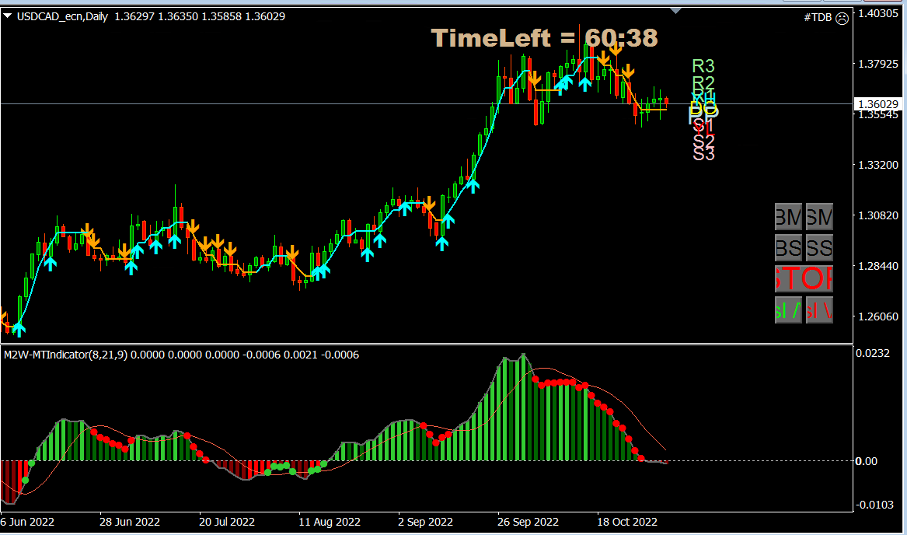This screenshot has width=908, height=536.
Task: Click the 11 Aug 2022 date label
Action: pos(329,522)
